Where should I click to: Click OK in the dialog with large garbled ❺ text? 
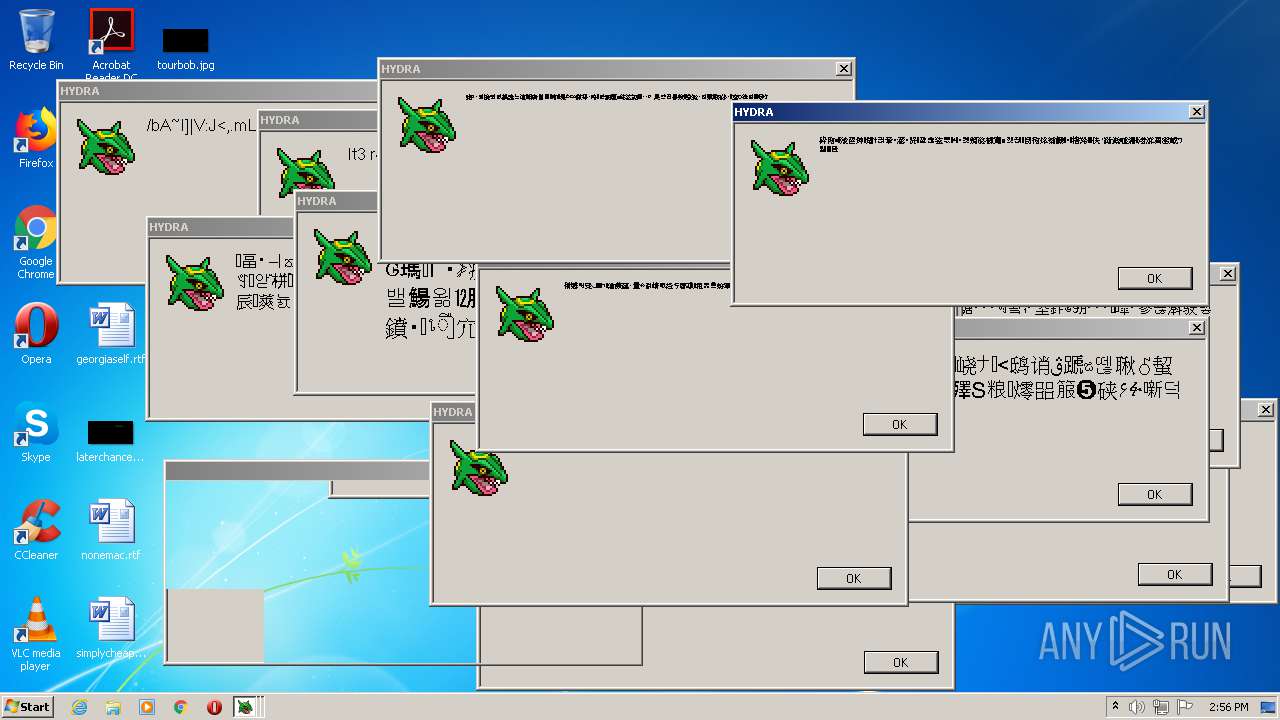[x=1155, y=494]
